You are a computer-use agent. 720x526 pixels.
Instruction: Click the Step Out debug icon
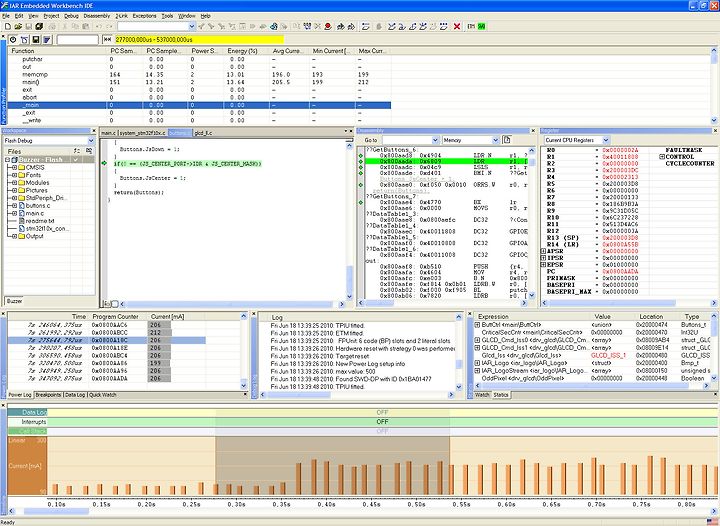[x=412, y=27]
